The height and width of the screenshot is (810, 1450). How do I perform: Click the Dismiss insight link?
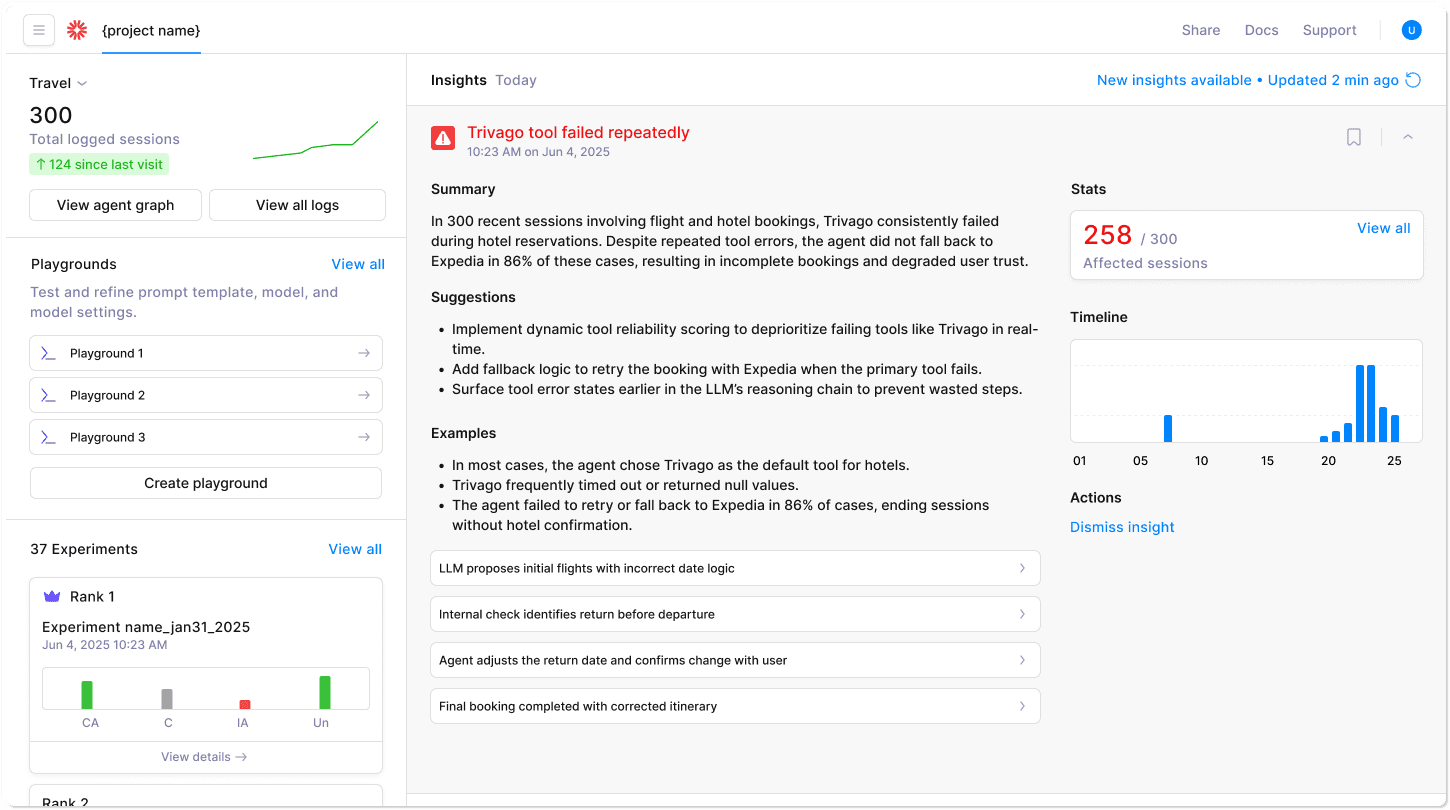click(x=1122, y=527)
